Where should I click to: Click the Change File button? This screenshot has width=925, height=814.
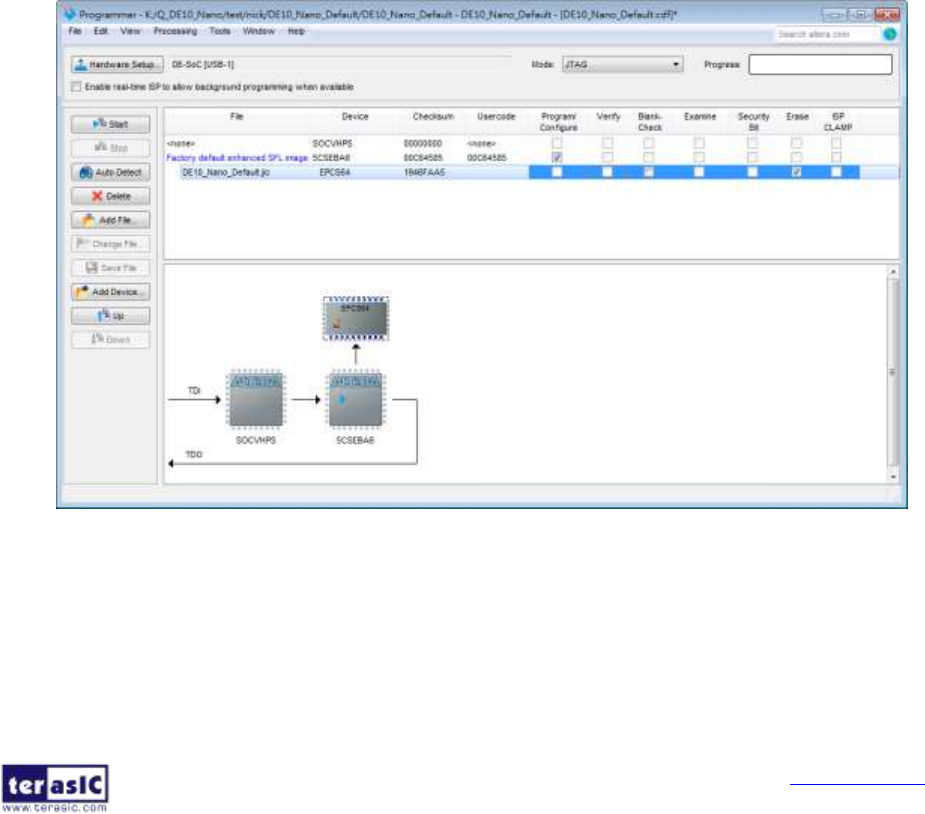pos(110,244)
